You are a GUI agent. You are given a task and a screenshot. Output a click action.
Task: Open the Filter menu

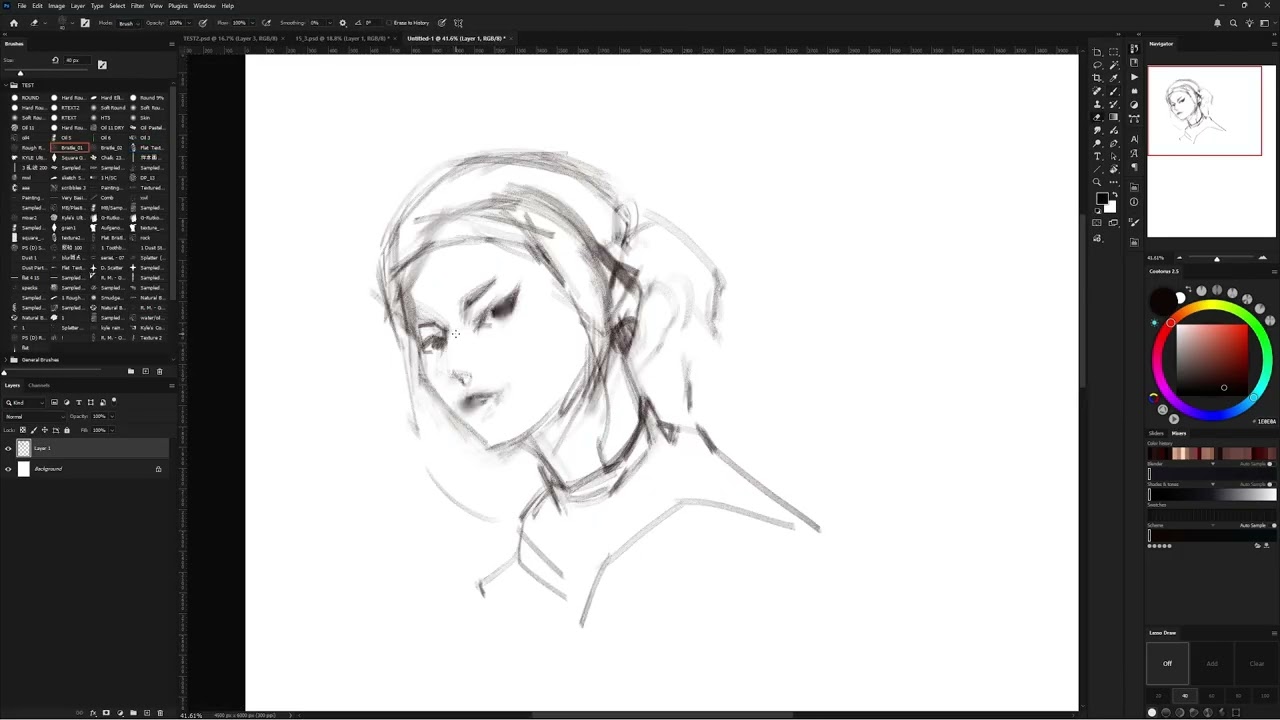[137, 6]
